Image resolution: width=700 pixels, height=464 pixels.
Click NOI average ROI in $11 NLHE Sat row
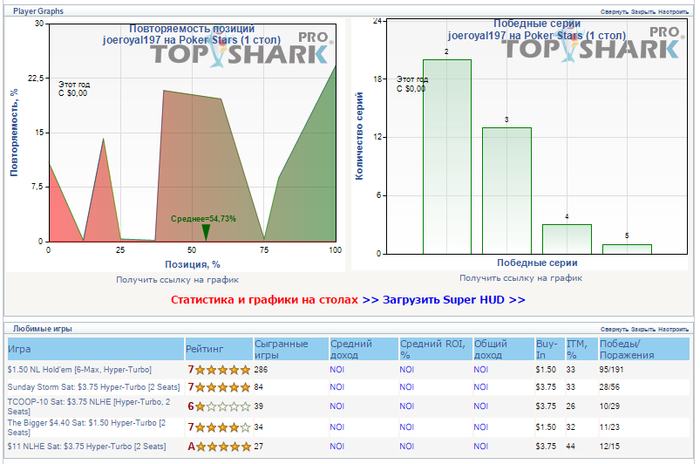407,447
